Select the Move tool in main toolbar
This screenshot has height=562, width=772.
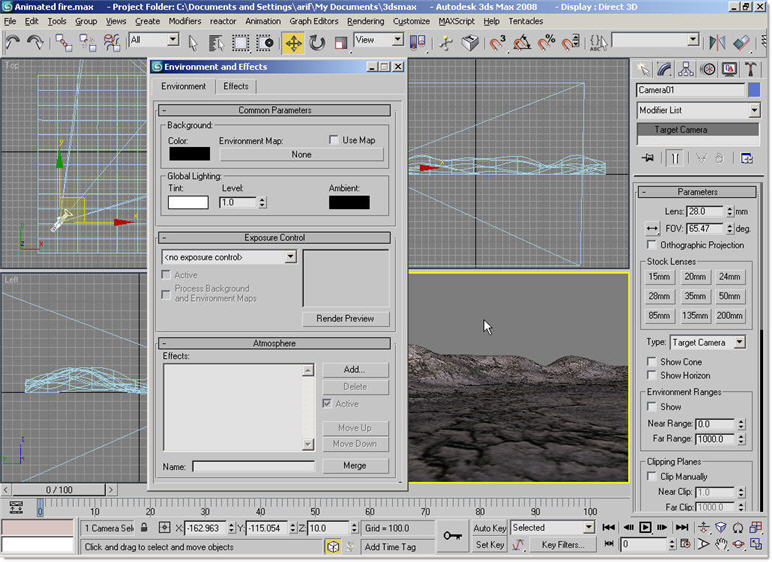click(x=293, y=43)
